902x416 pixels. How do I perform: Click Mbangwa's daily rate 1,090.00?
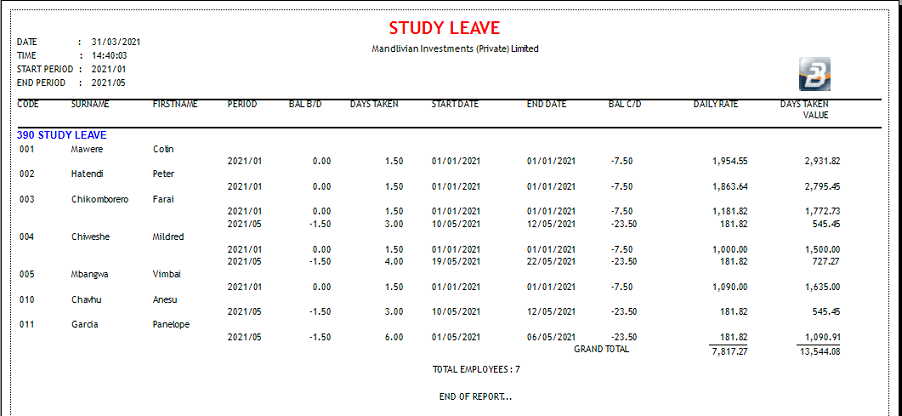730,287
